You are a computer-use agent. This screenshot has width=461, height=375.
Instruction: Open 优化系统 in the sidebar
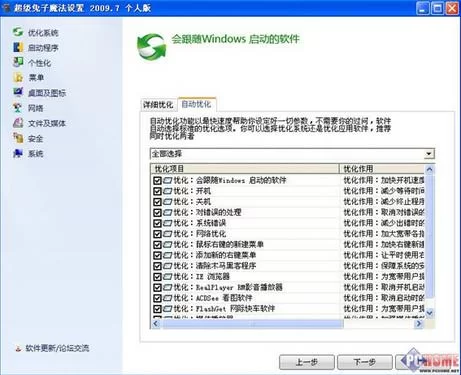[x=43, y=33]
